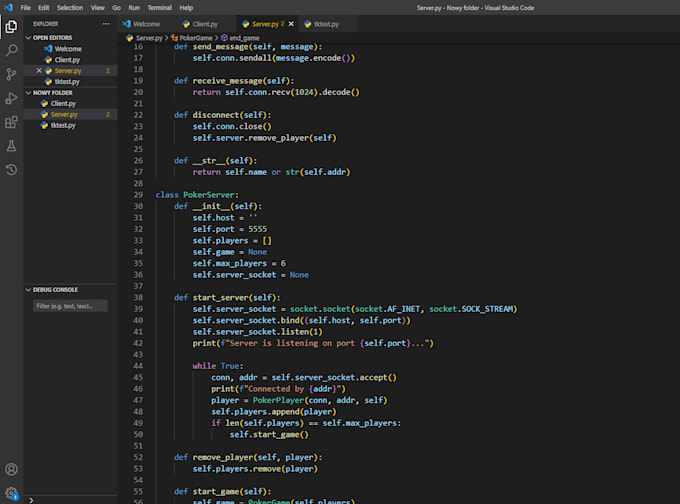Open the Testing flask view

click(11, 146)
